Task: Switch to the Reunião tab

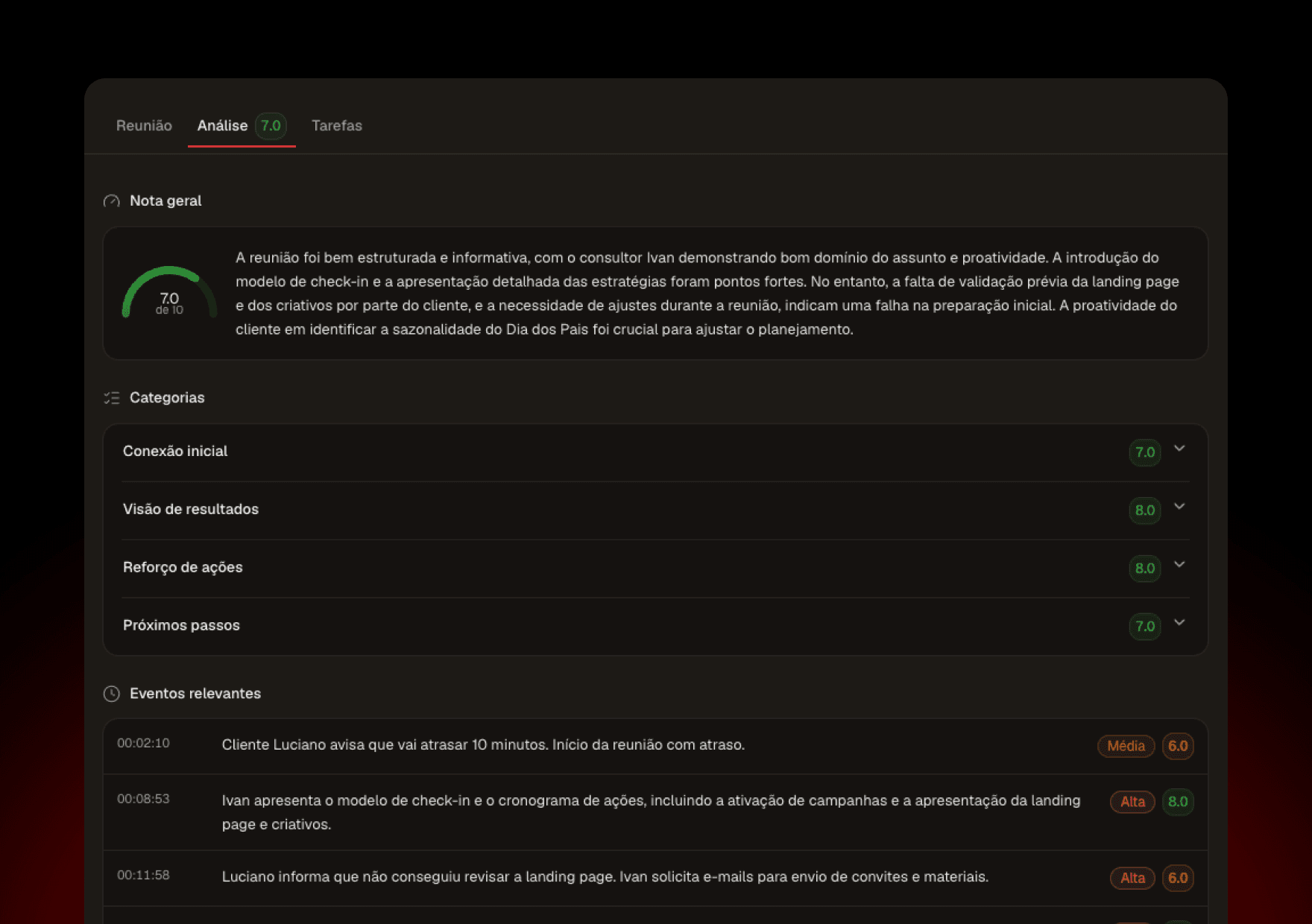Action: 144,126
